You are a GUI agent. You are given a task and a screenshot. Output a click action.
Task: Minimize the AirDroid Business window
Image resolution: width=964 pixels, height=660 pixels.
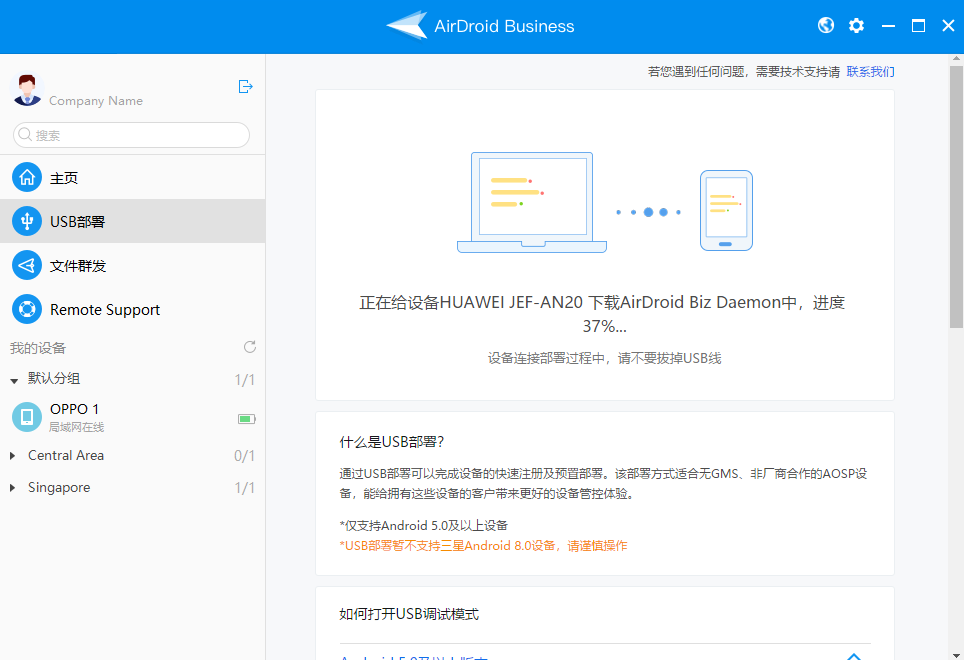click(x=888, y=26)
